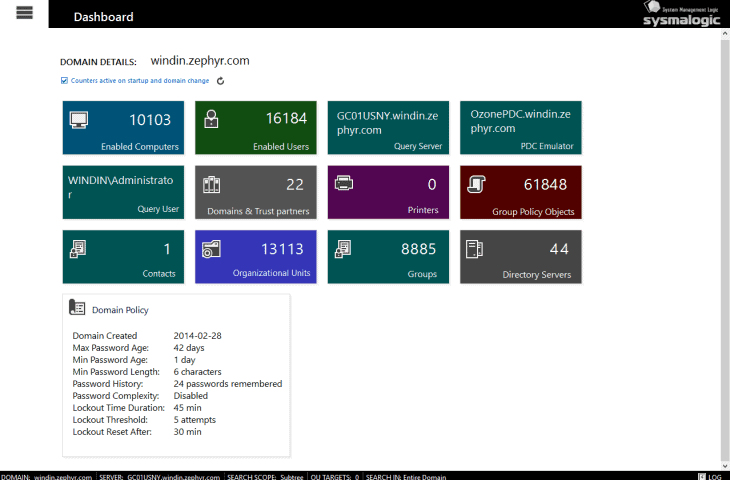Screen dimensions: 730x480
Task: Click the Domain Policy card icon
Action: click(77, 308)
